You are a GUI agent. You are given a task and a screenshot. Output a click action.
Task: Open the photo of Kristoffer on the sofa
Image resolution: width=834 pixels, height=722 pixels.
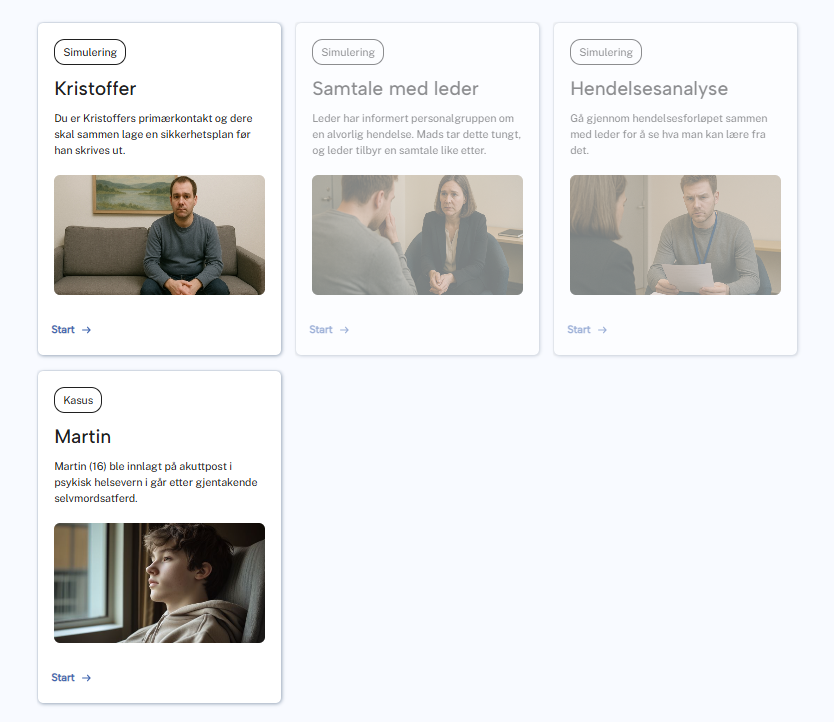coord(159,235)
